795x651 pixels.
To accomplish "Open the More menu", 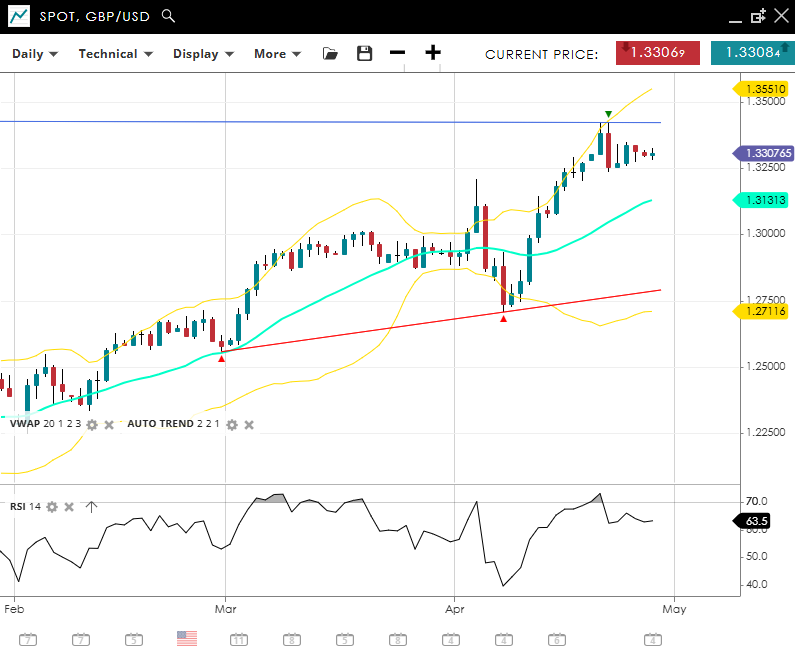I will click(277, 54).
